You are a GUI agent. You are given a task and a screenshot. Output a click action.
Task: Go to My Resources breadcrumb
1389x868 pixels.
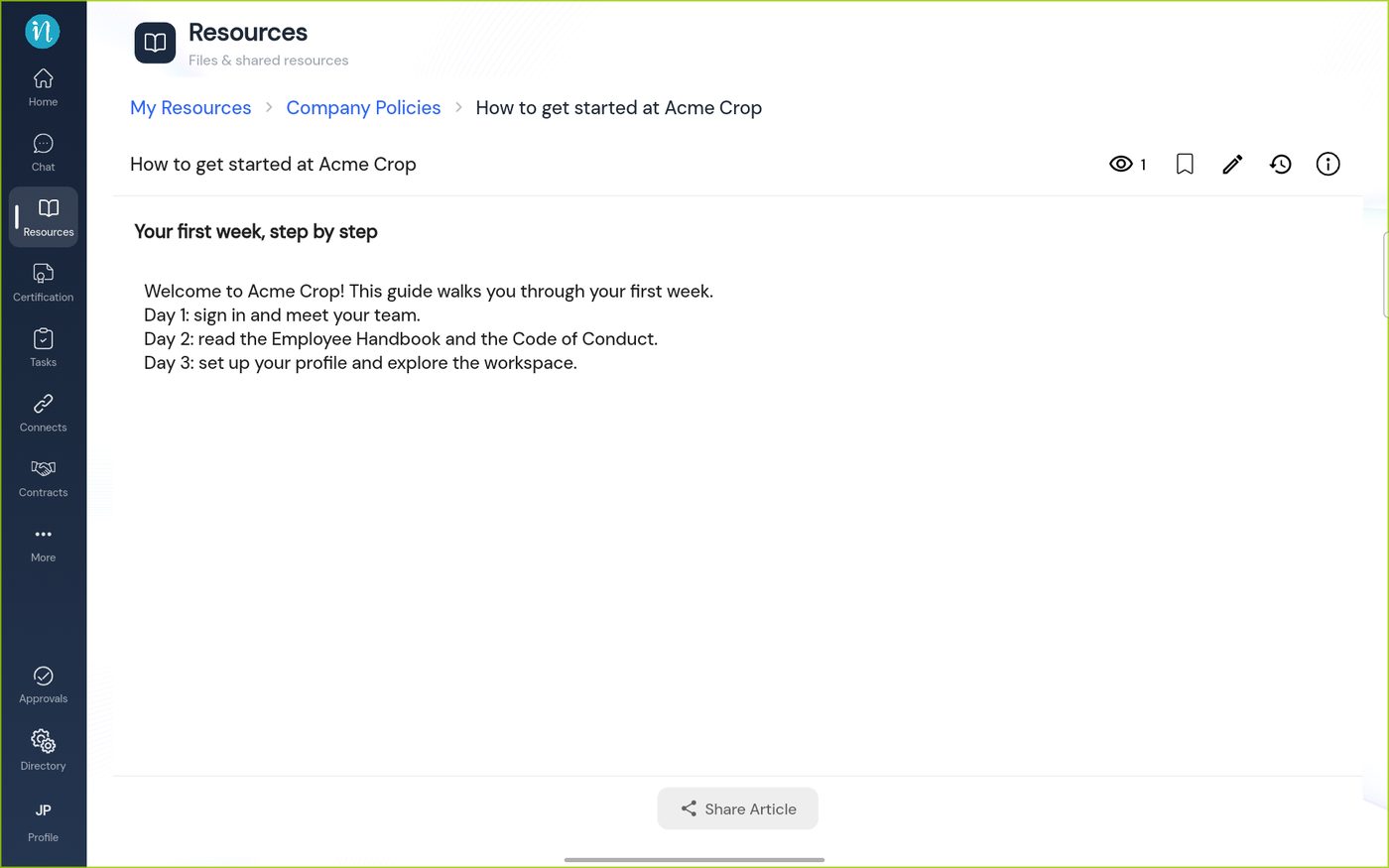pos(190,108)
